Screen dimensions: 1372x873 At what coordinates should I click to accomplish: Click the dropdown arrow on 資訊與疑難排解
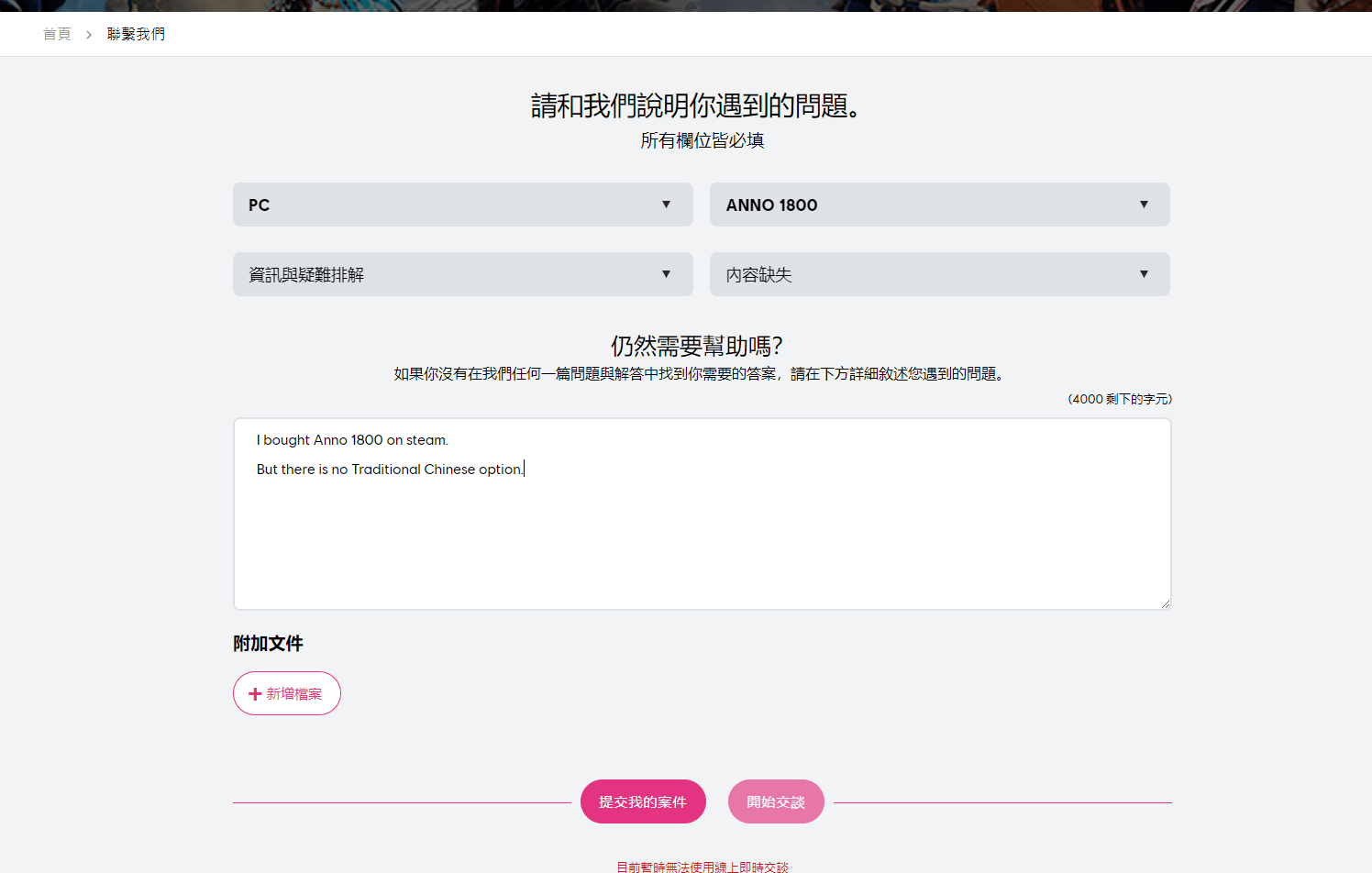point(667,274)
